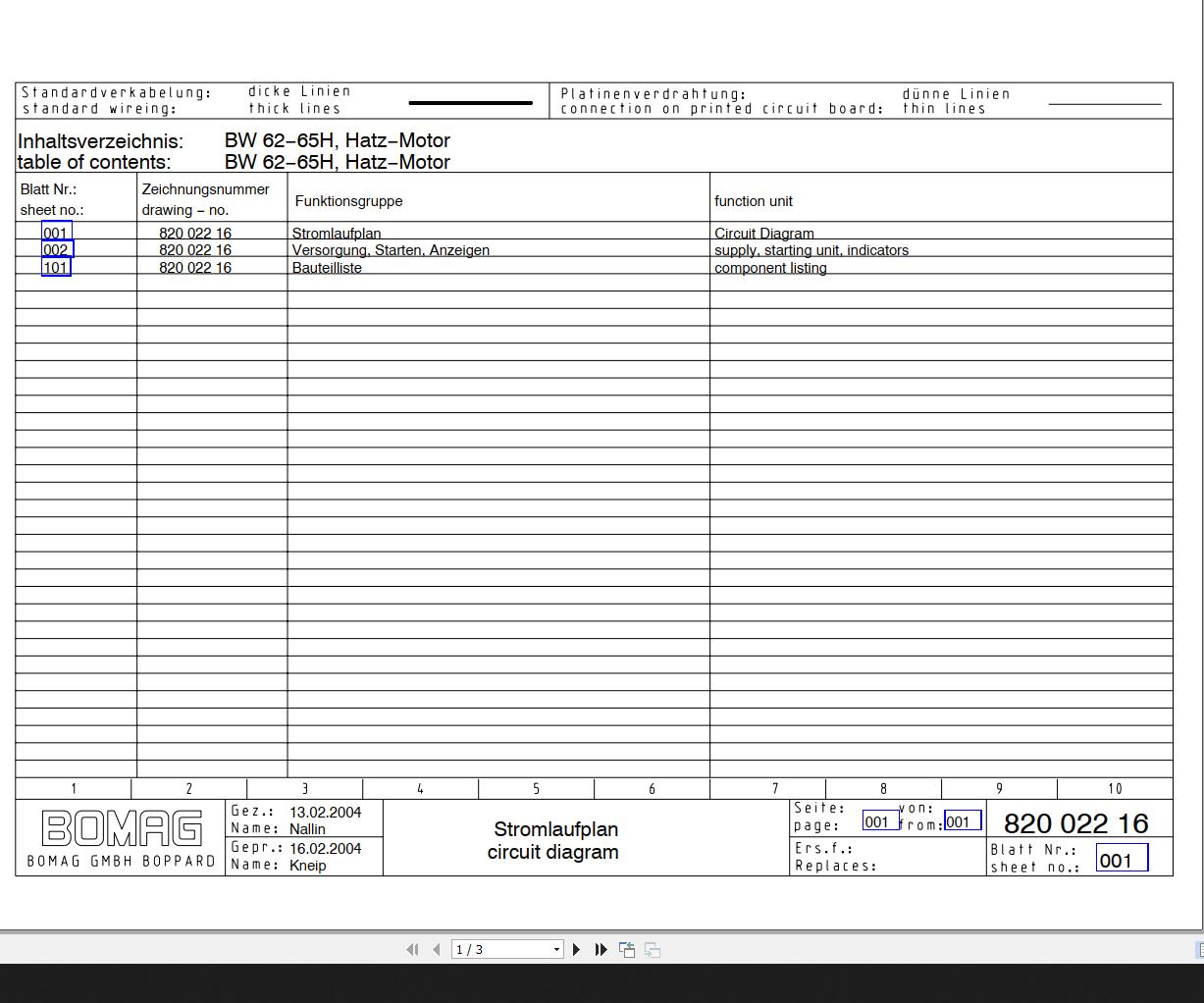Click the sheet no. 001 box
1204x1003 pixels.
click(1122, 860)
